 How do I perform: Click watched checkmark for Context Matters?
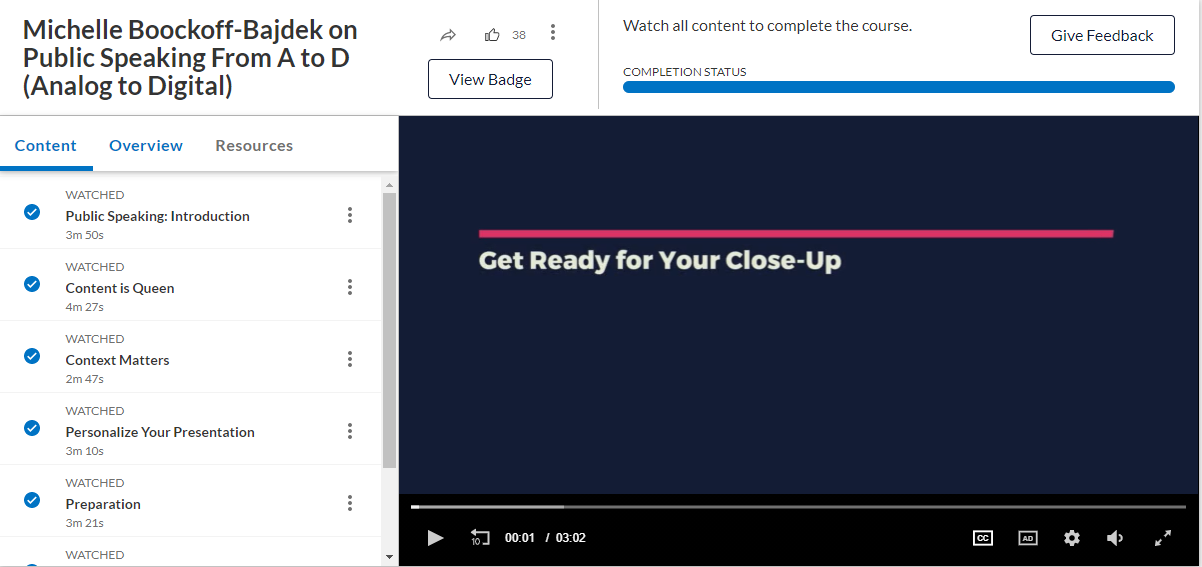coord(32,356)
